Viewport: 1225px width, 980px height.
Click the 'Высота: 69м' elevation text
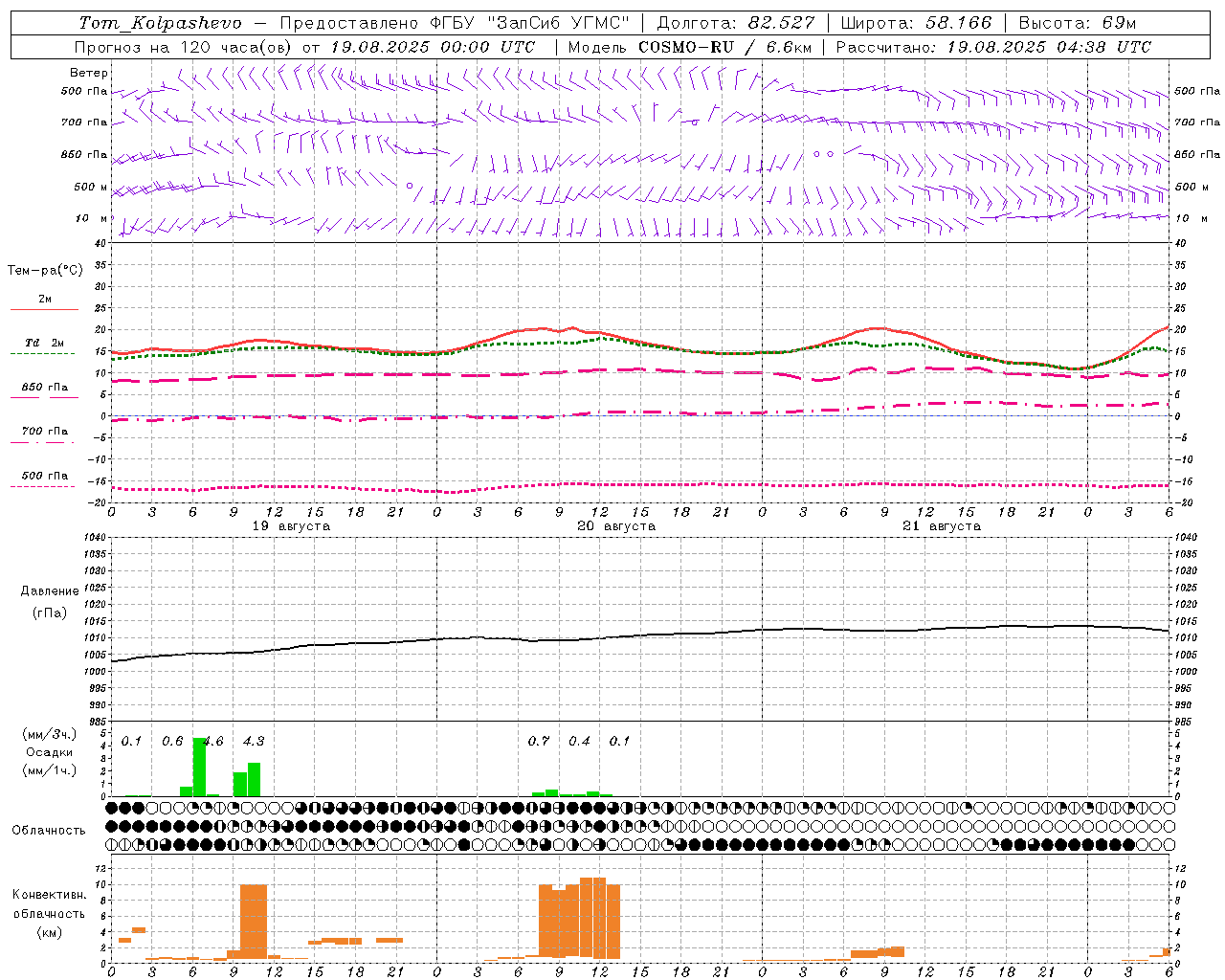1078,23
